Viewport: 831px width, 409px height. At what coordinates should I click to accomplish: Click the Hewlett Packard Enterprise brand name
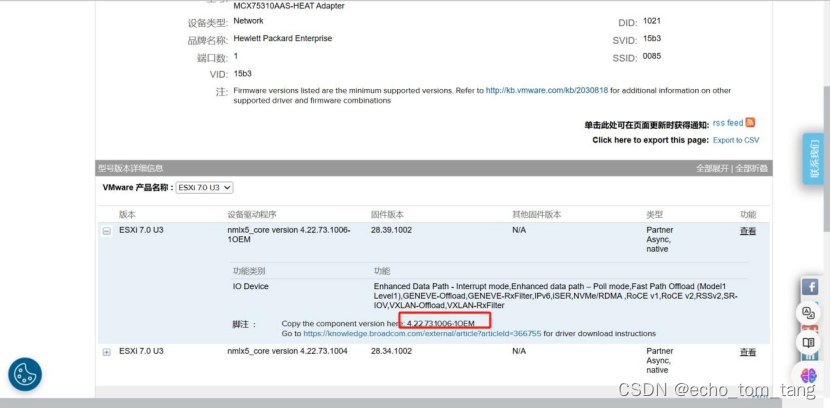282,39
